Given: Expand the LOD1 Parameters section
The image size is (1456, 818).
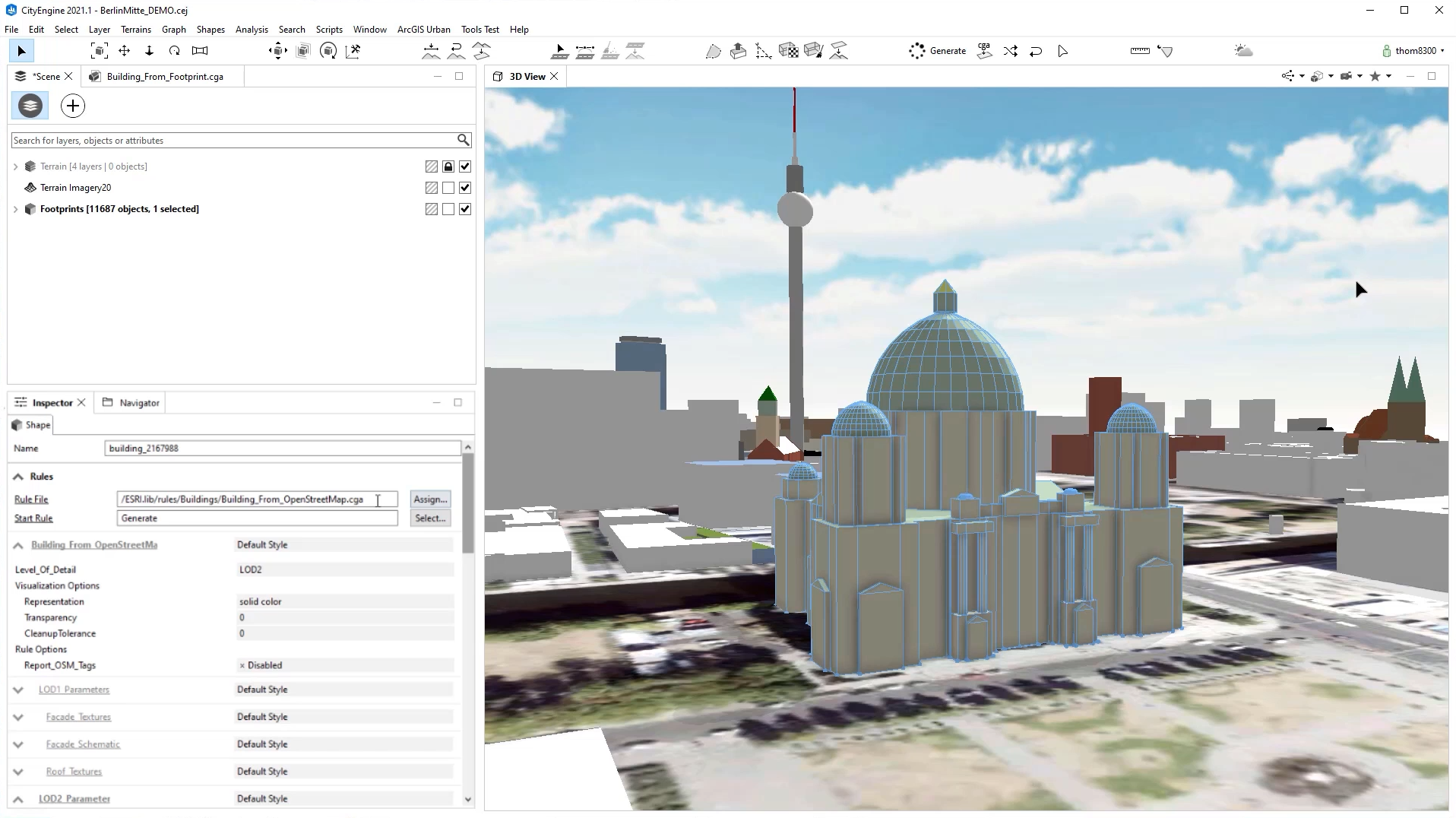Looking at the screenshot, I should 18,690.
